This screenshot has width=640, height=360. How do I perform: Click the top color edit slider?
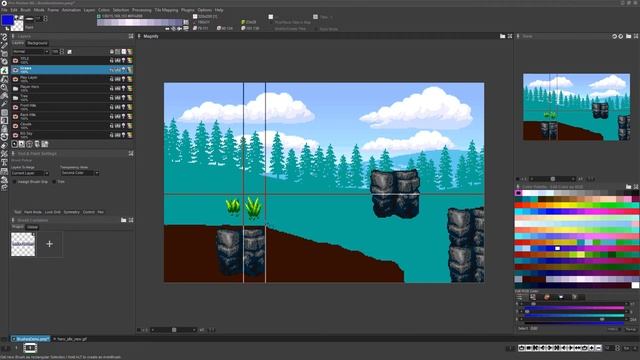point(575,304)
